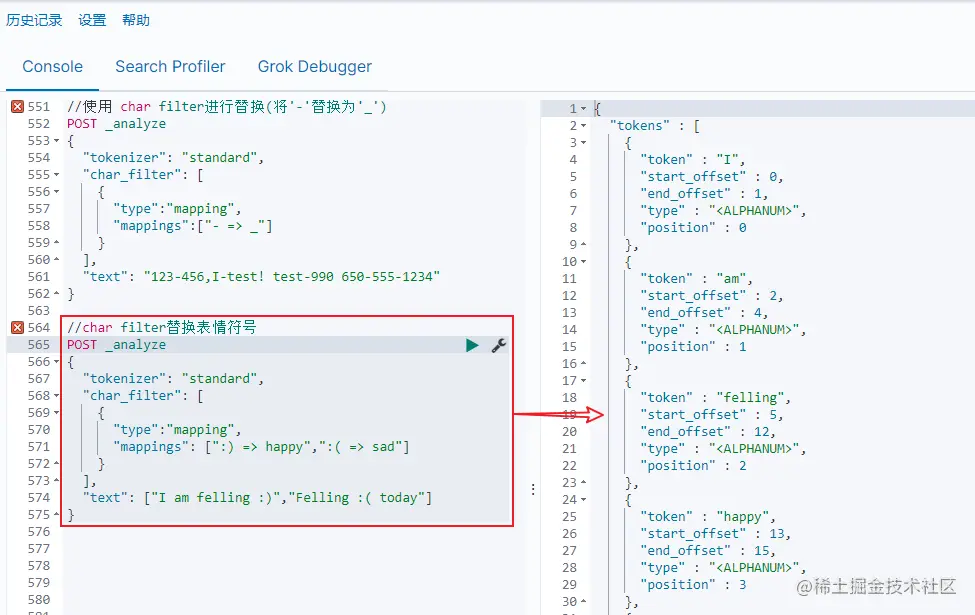This screenshot has width=975, height=615.
Task: Collapse fold arrow on editor line 569
Action: click(x=57, y=413)
